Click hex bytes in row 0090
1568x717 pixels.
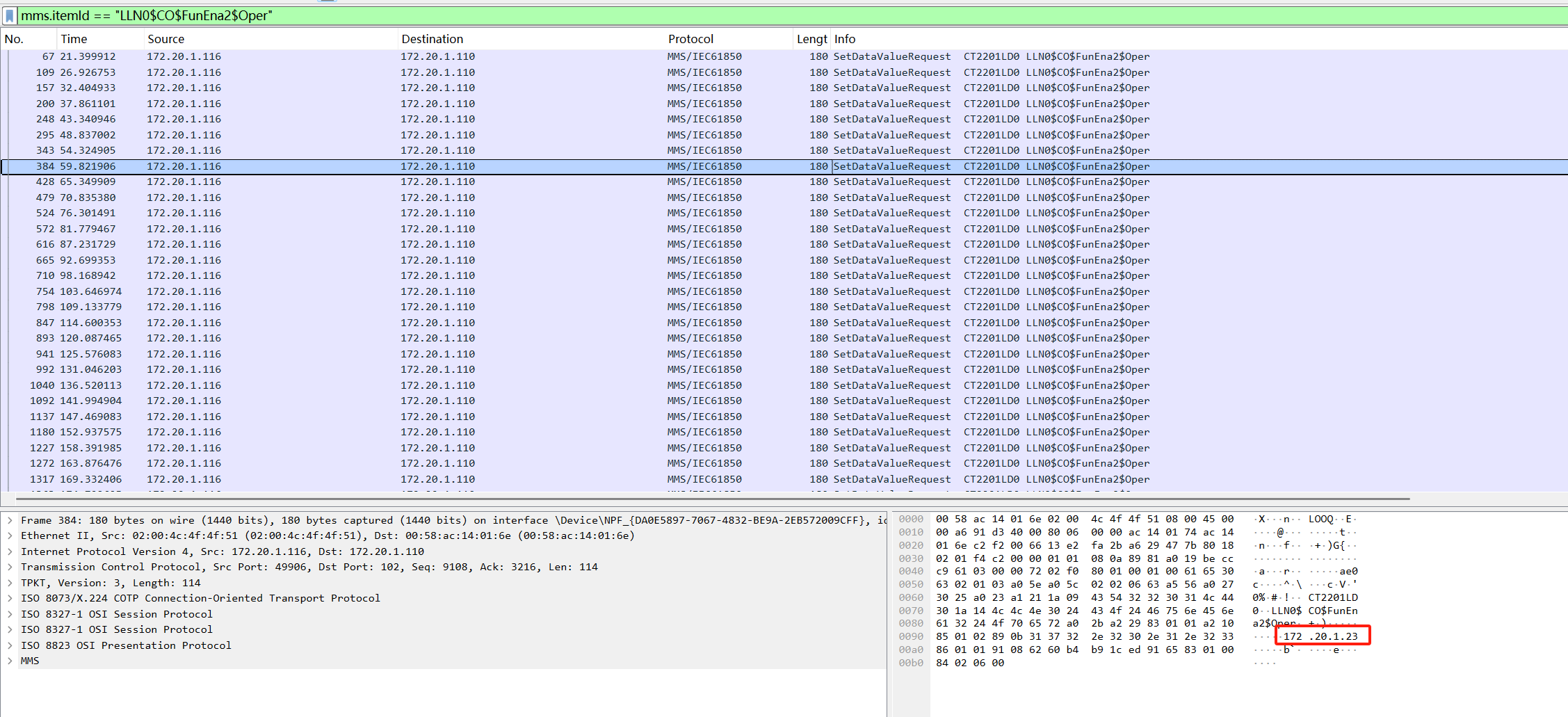click(1085, 636)
